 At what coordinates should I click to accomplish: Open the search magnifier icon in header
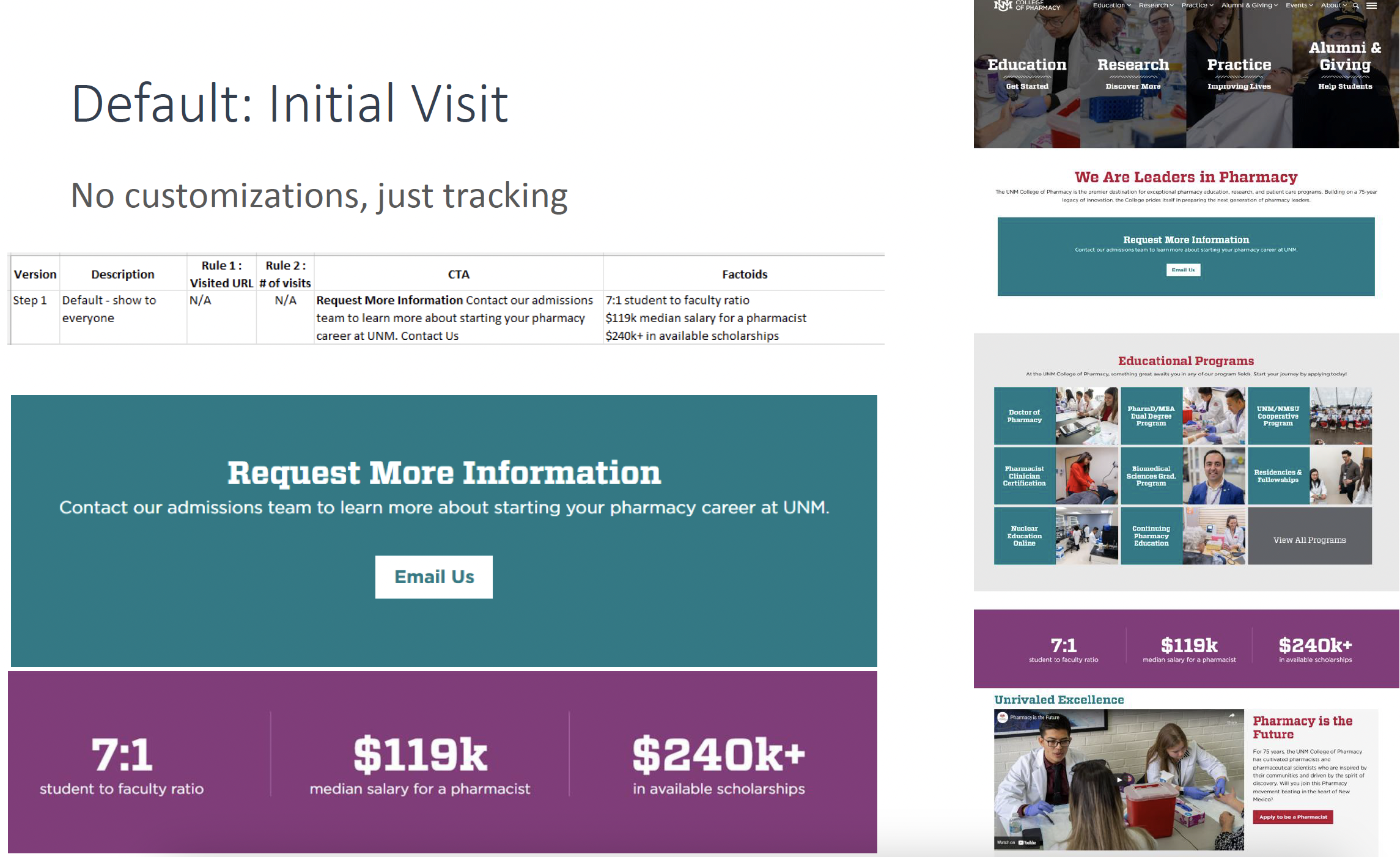pos(1355,6)
